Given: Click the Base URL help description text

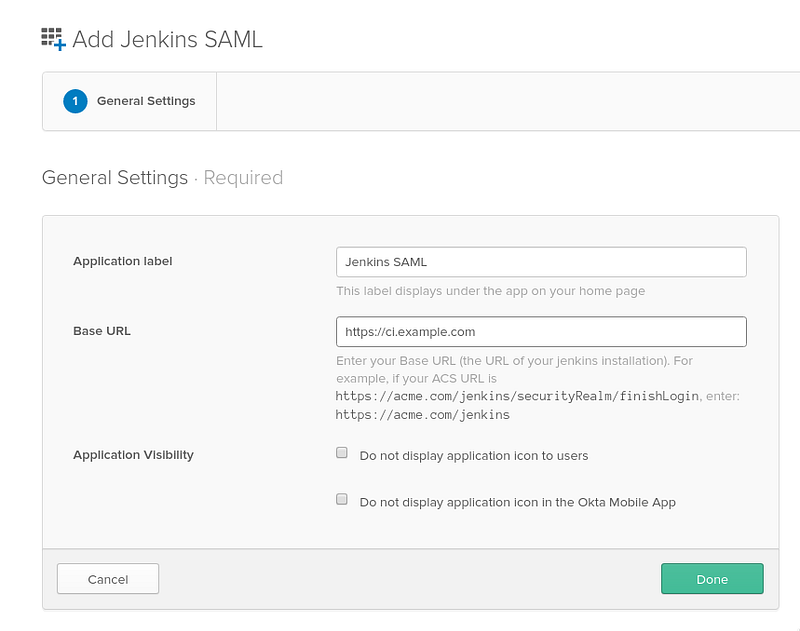Looking at the screenshot, I should 538,388.
